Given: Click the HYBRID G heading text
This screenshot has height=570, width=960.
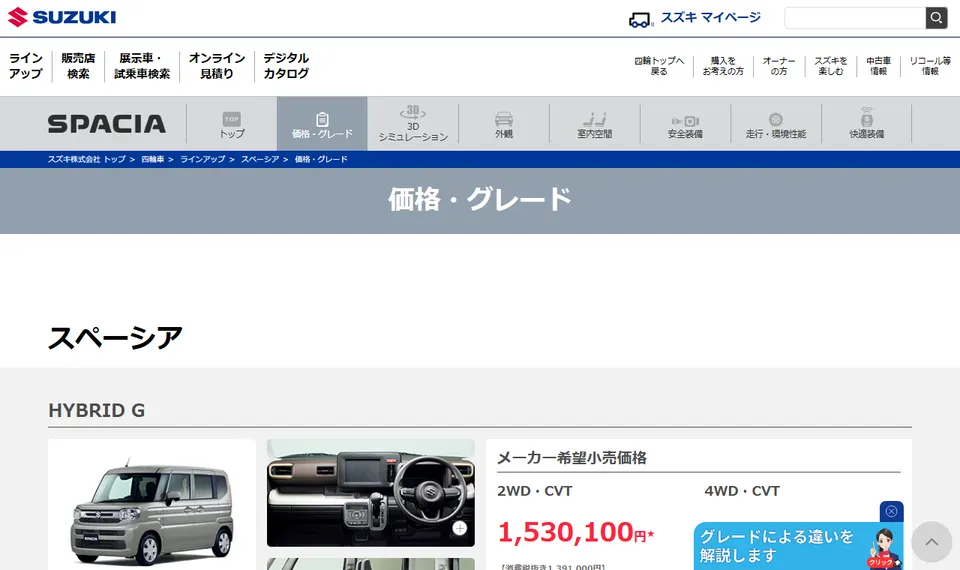Looking at the screenshot, I should [x=97, y=410].
